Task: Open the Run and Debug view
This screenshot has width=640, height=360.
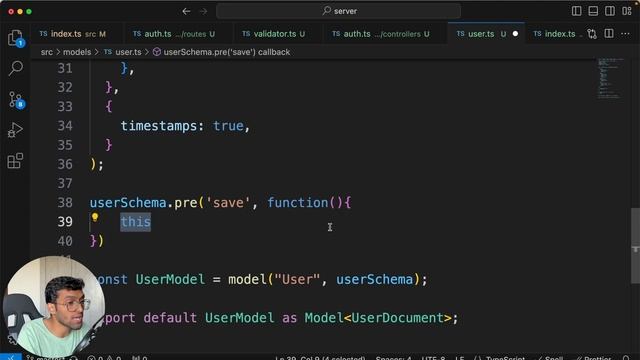Action: [16, 130]
